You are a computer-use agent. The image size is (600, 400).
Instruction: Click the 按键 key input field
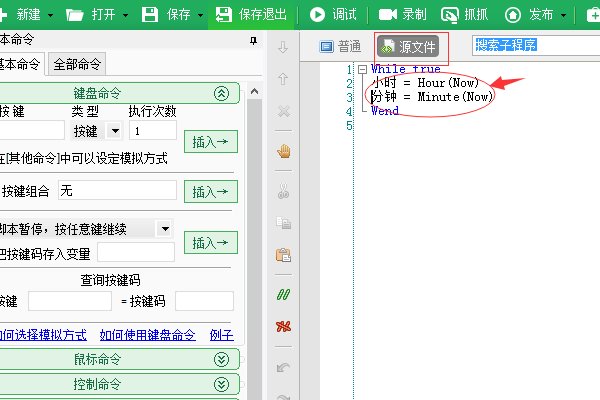[x=32, y=130]
